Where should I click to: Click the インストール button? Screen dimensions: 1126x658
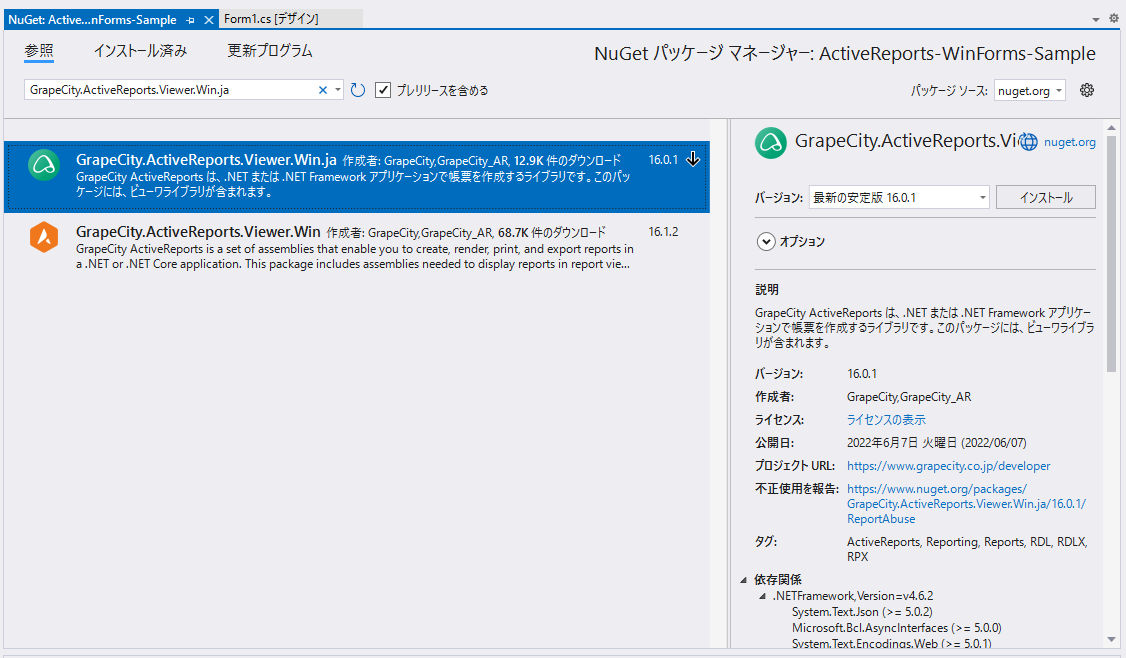click(1046, 198)
